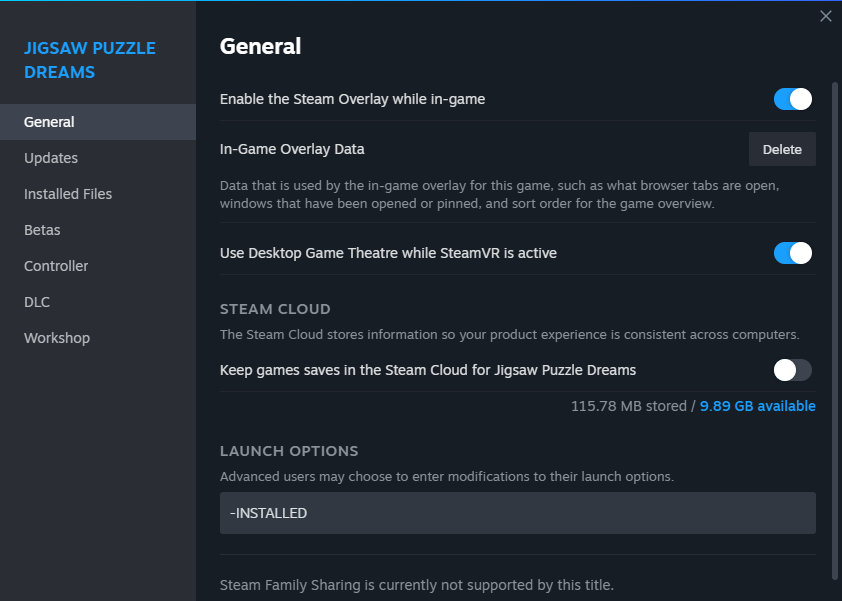842x601 pixels.
Task: Open the Controller settings section
Action: pyautogui.click(x=56, y=266)
